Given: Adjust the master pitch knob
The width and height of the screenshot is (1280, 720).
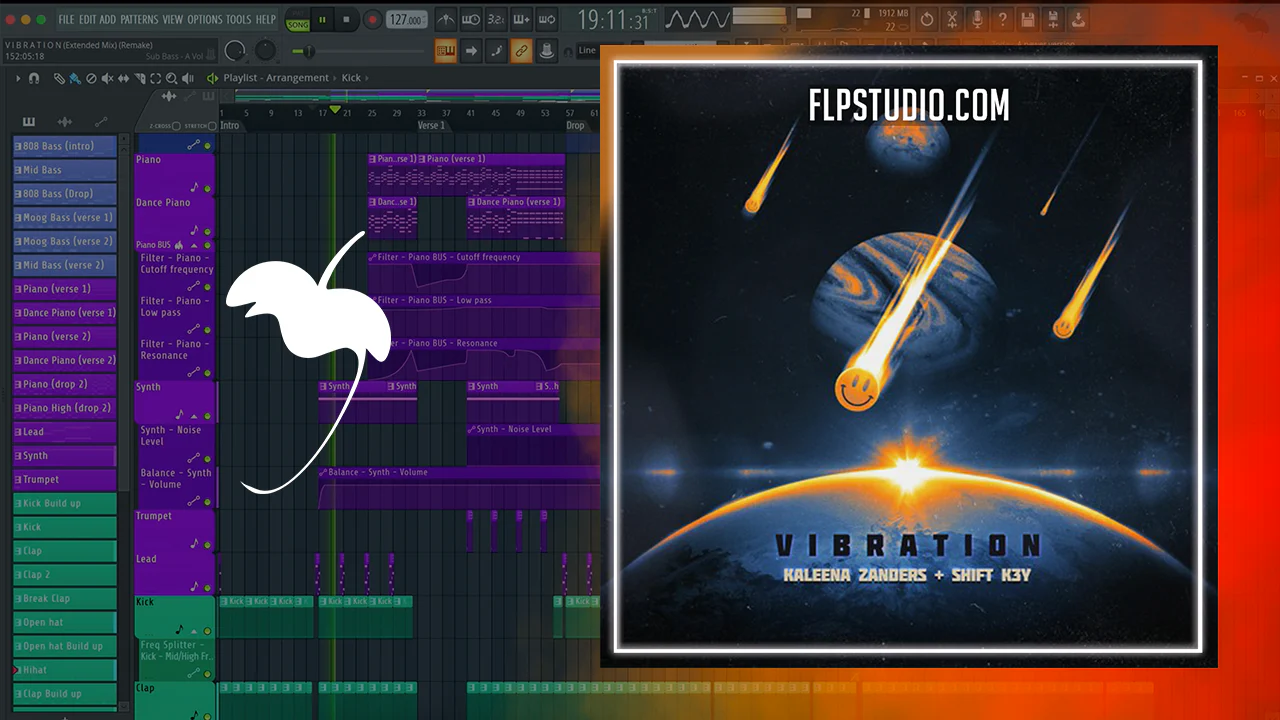Looking at the screenshot, I should coord(265,50).
